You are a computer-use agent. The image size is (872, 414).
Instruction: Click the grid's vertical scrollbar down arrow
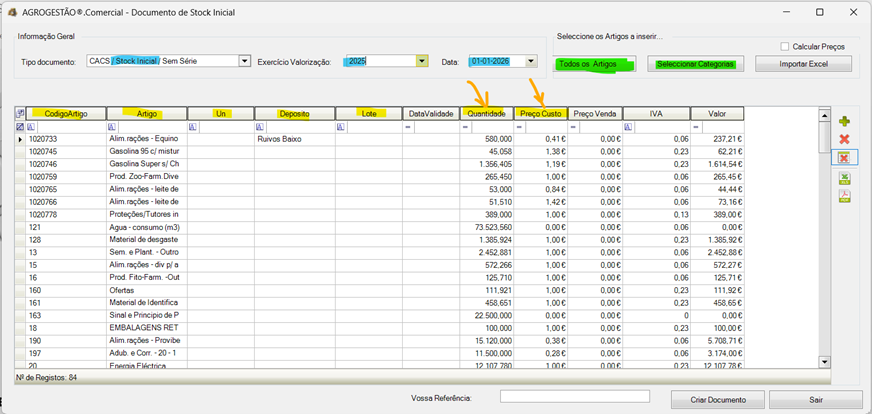coord(825,362)
